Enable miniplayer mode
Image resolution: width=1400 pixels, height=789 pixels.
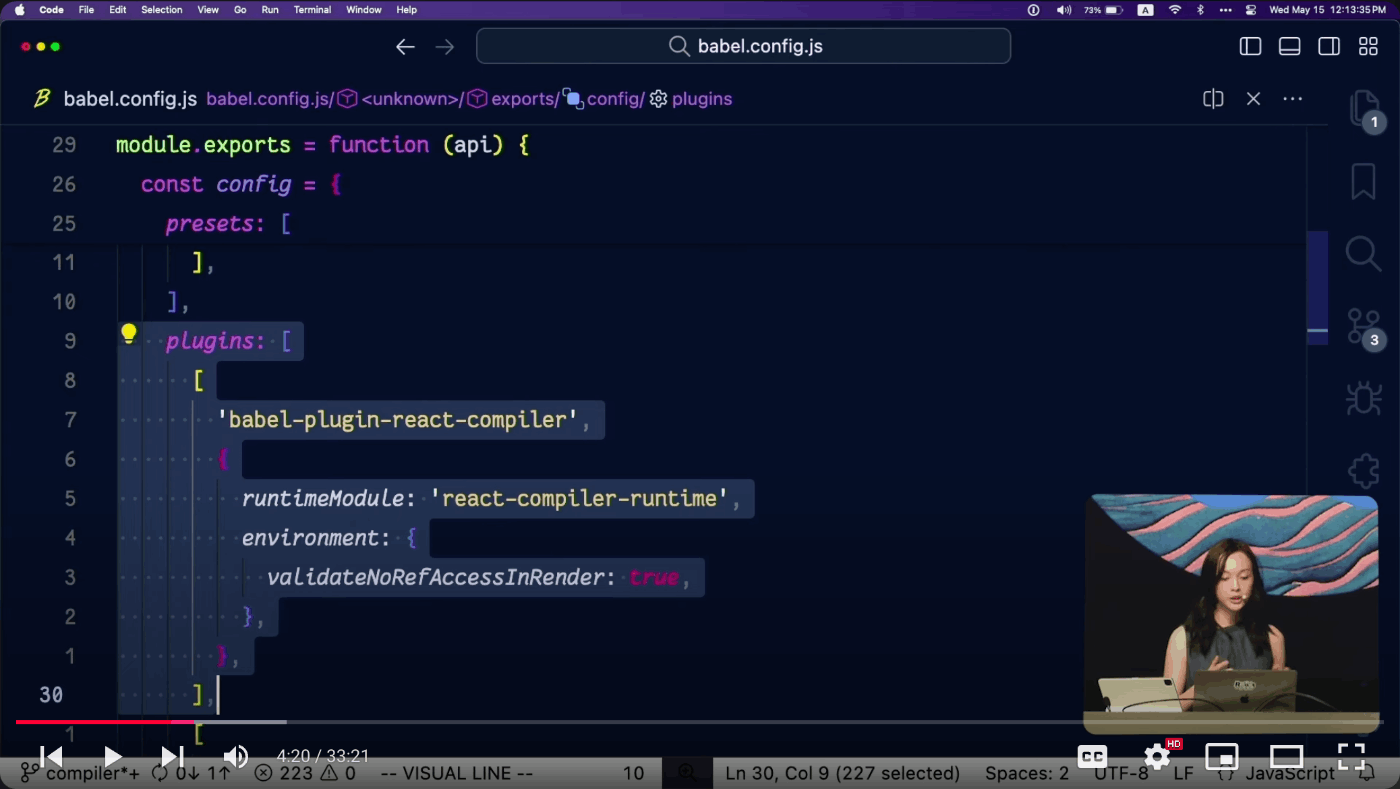click(1222, 757)
